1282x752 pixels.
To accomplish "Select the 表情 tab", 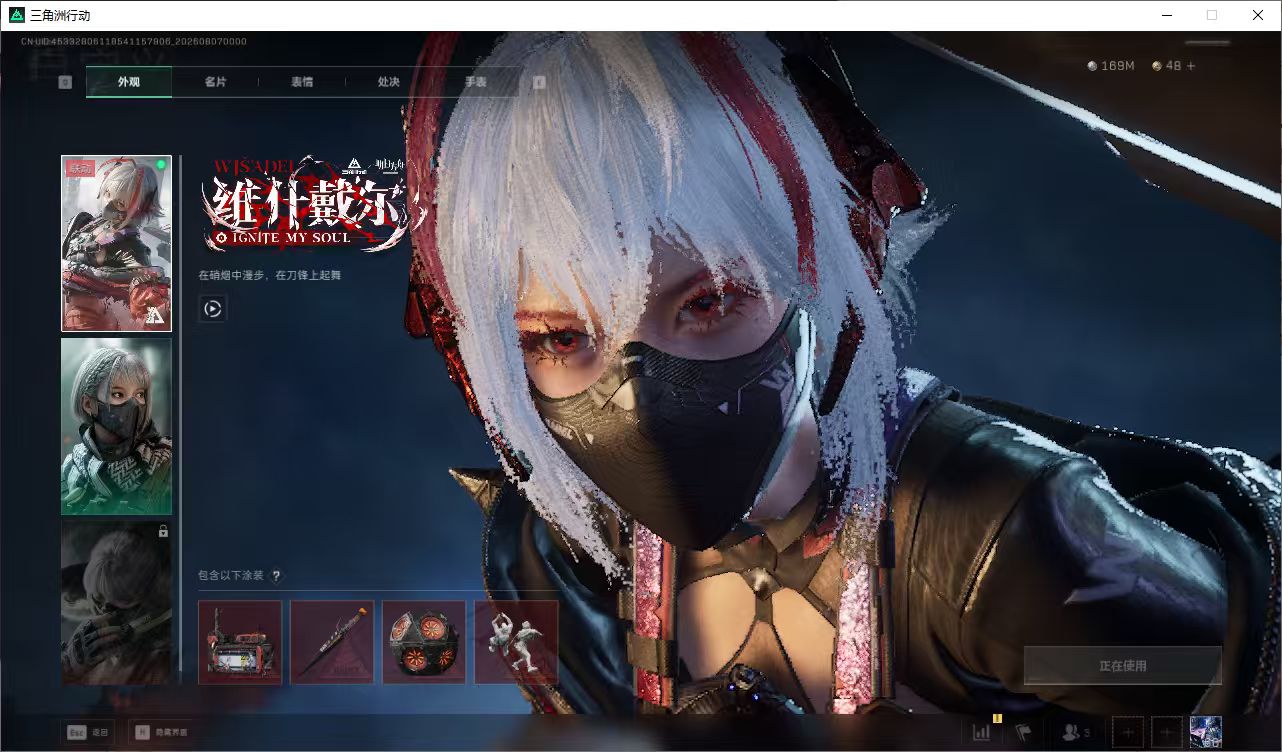I will (302, 82).
